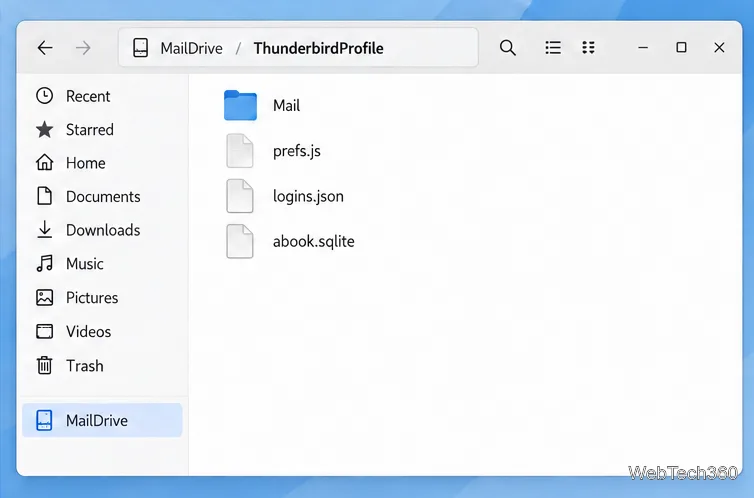Click the Documents page icon

[45, 196]
